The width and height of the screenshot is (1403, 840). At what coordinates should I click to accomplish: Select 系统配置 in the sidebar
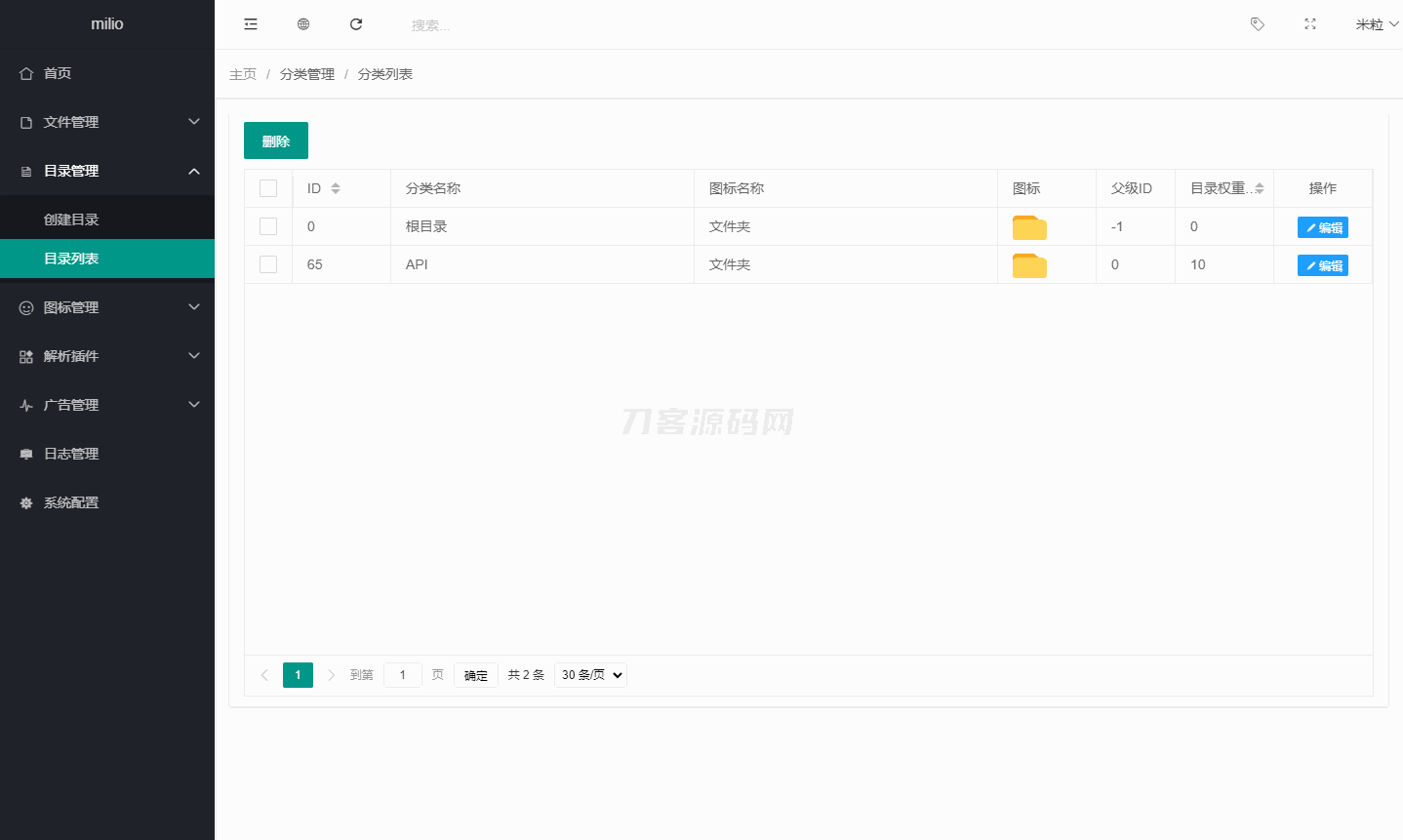click(x=71, y=502)
